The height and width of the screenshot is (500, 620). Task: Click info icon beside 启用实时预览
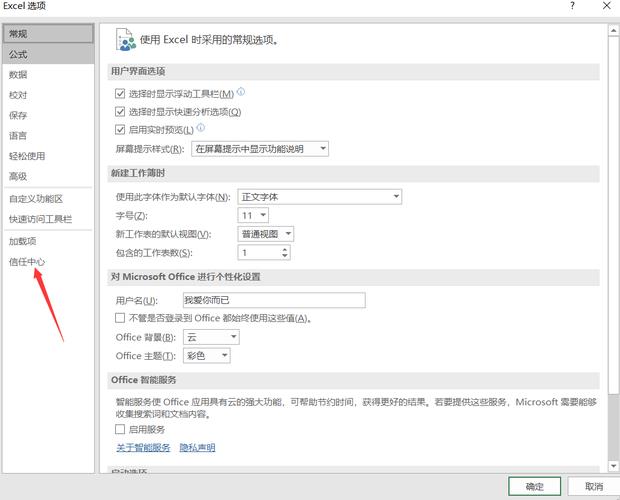(x=201, y=128)
